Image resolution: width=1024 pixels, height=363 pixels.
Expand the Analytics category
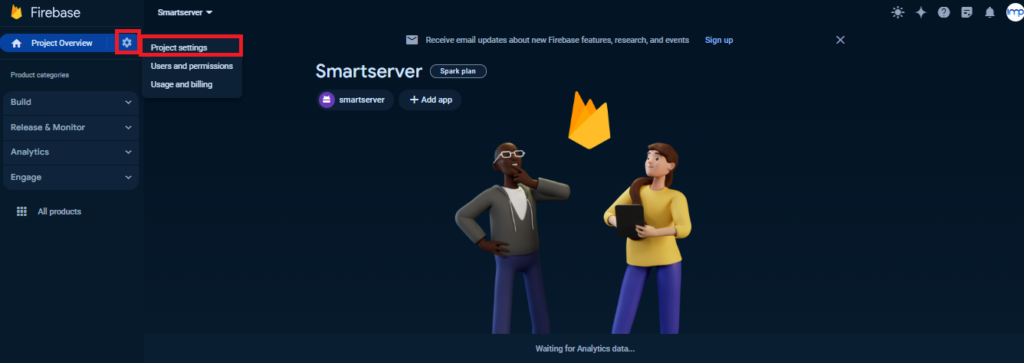pos(71,152)
